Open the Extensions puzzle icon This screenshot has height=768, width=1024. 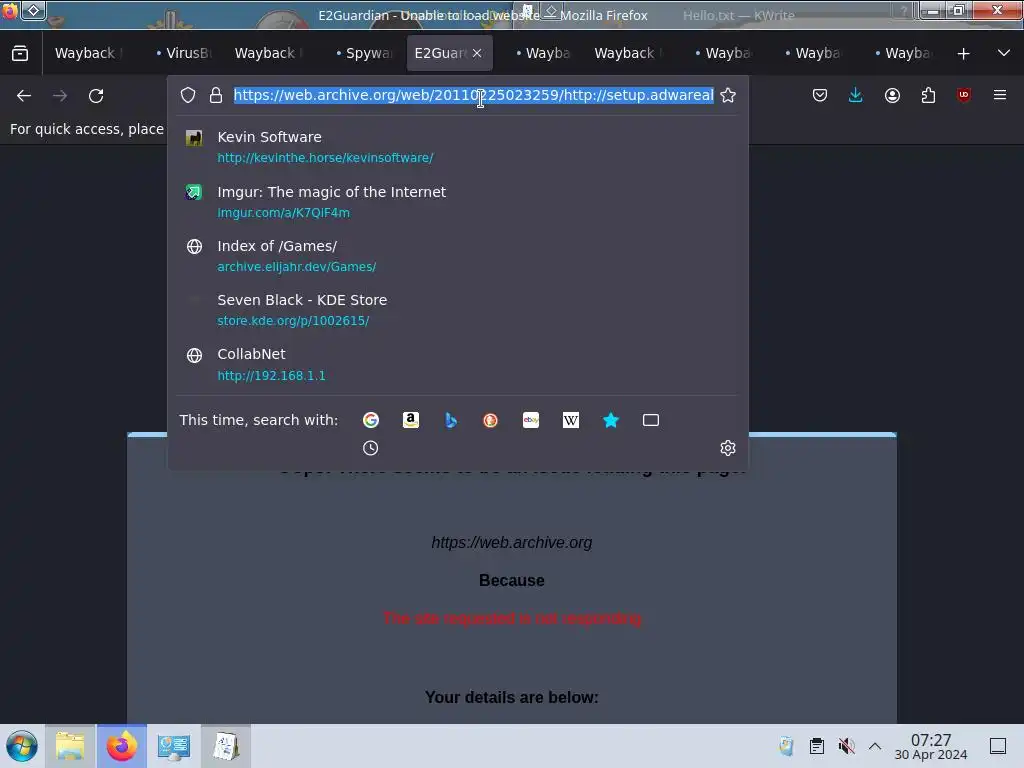coord(928,95)
